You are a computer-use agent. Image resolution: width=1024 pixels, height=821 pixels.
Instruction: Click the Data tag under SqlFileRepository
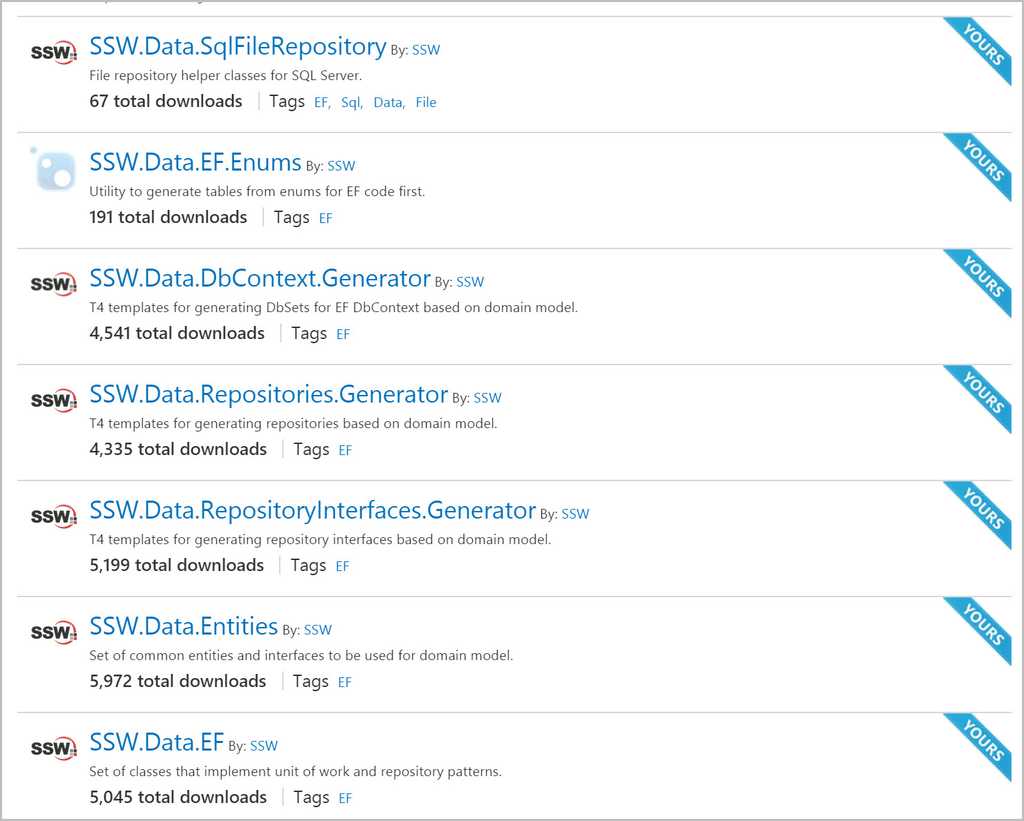click(x=388, y=102)
